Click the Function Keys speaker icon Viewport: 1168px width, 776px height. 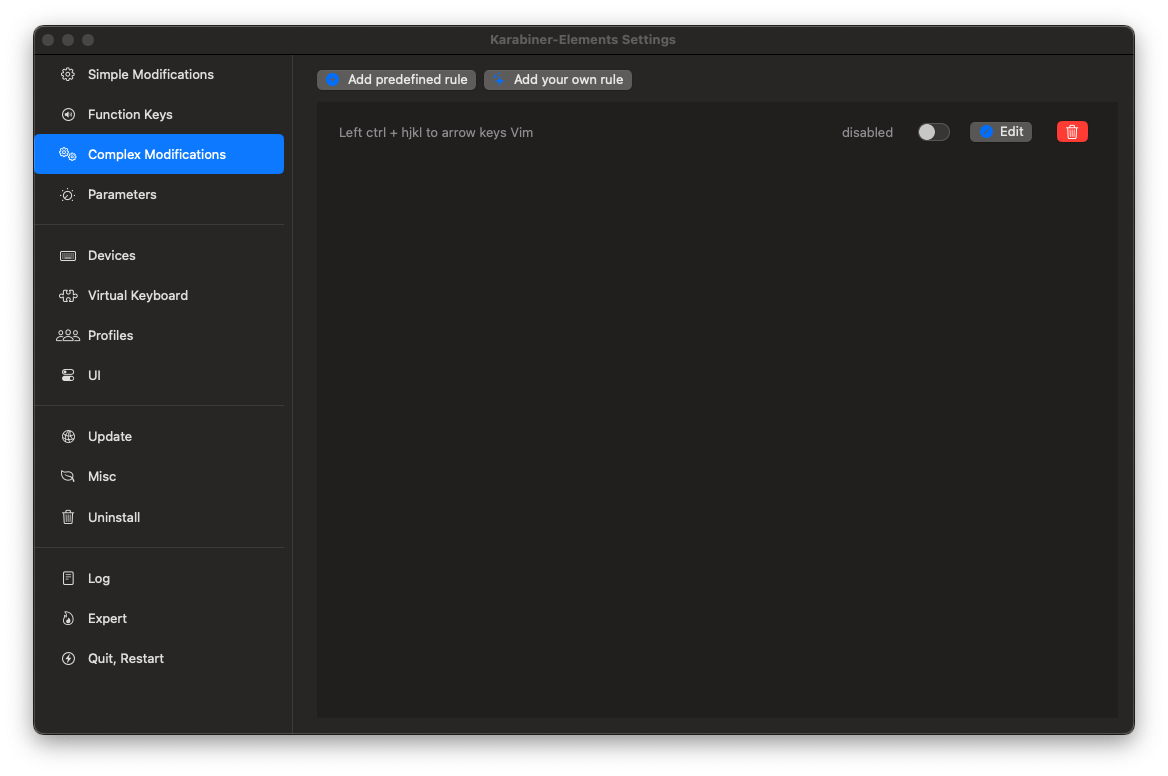tap(68, 115)
